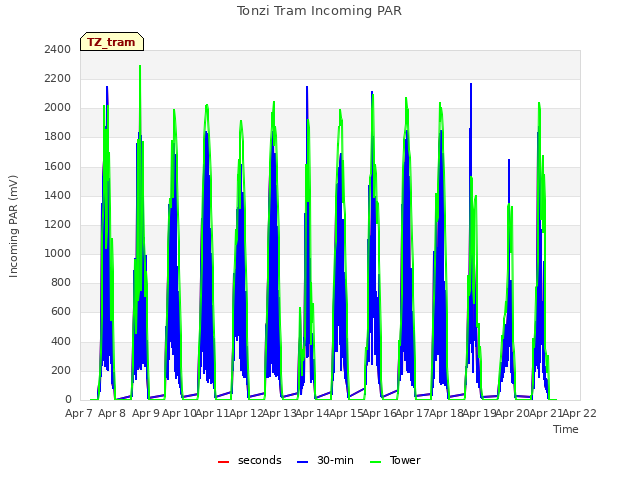Click the chart title 'Tonzi Tram Incoming PAR'
This screenshot has height=480, width=640.
coord(319,11)
